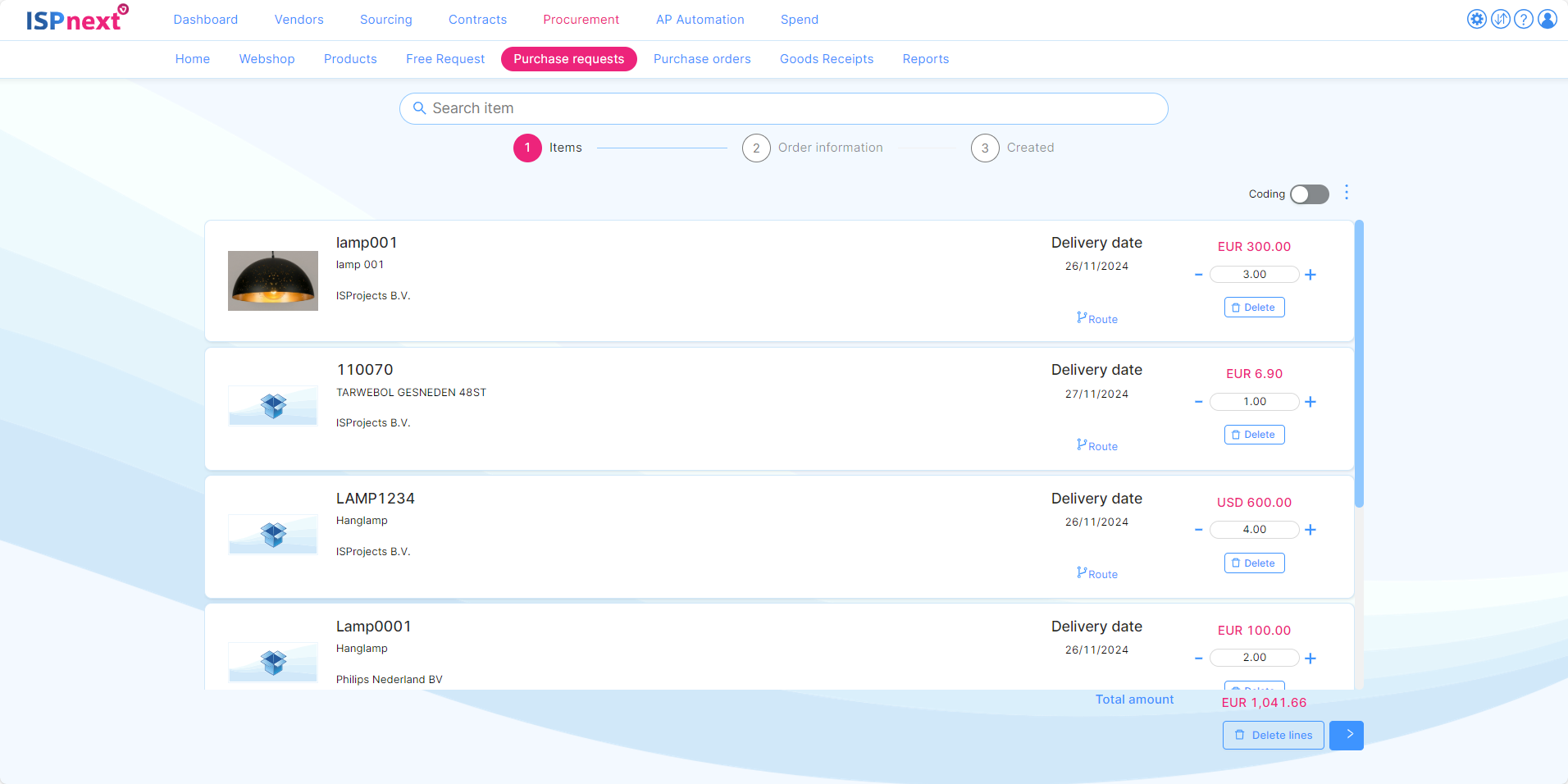Open the settings gear icon

(1476, 19)
